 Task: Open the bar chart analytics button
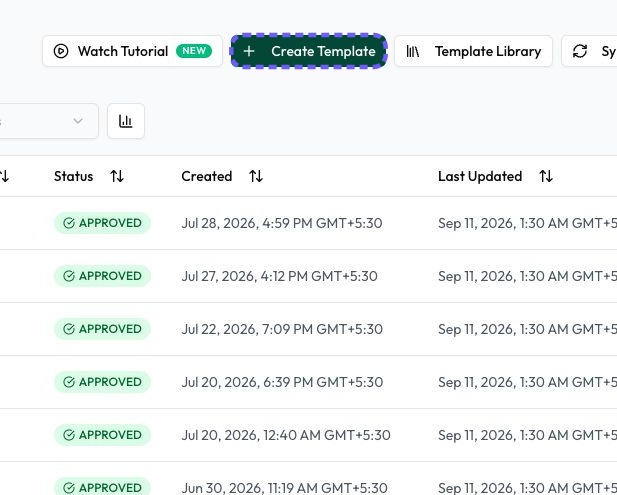click(x=126, y=121)
